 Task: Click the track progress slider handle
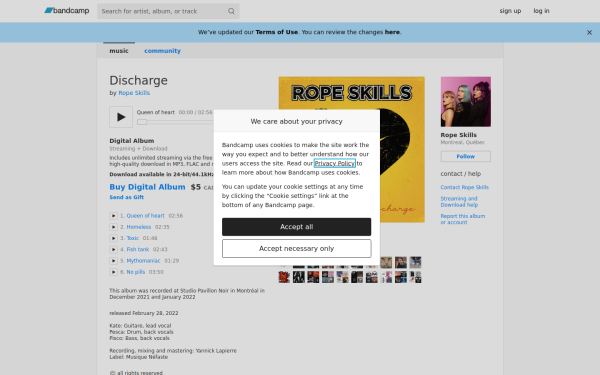coord(142,122)
